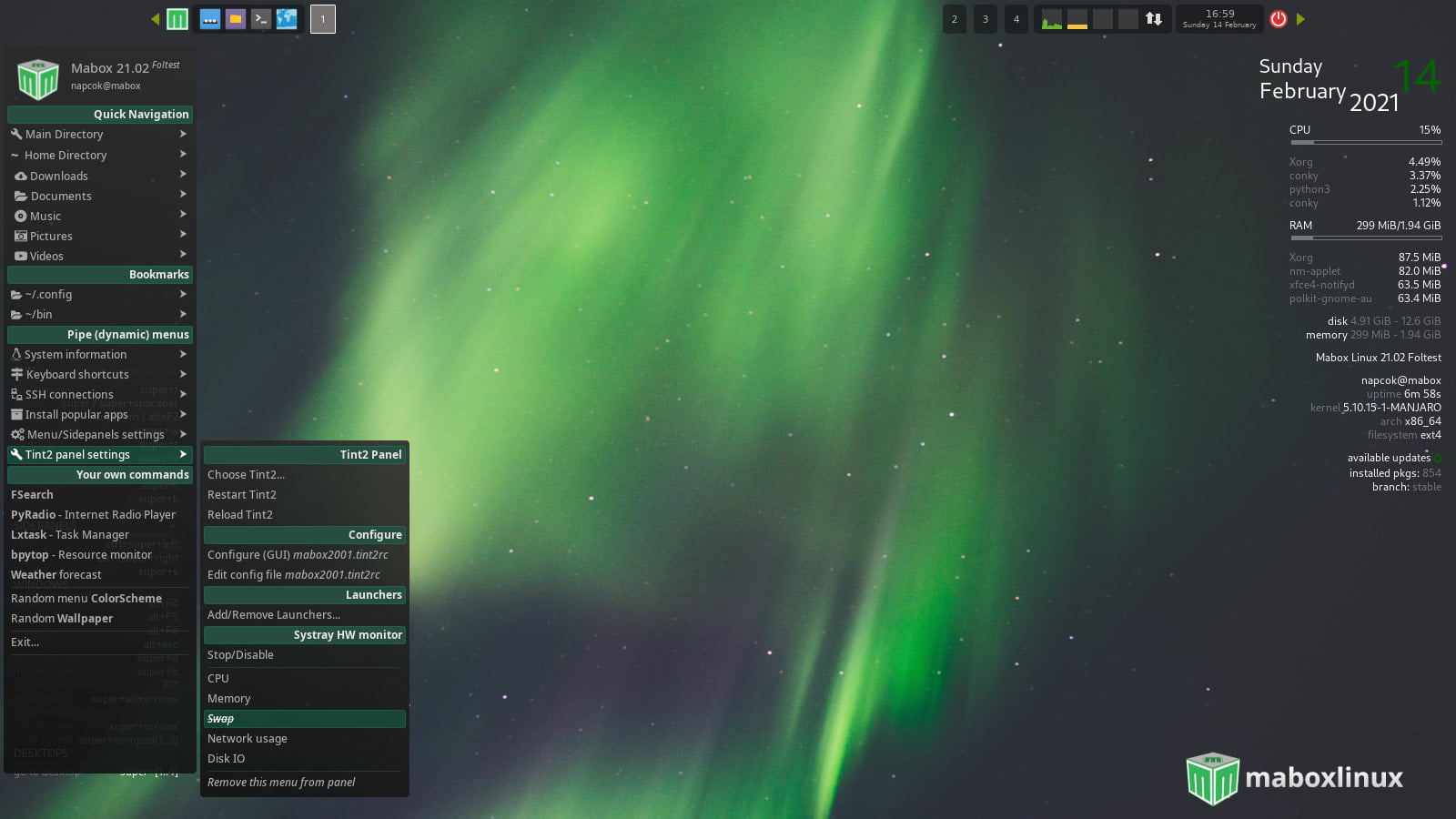Click the green Mabox menu icon
Screen dimensions: 1456x819
pyautogui.click(x=177, y=18)
